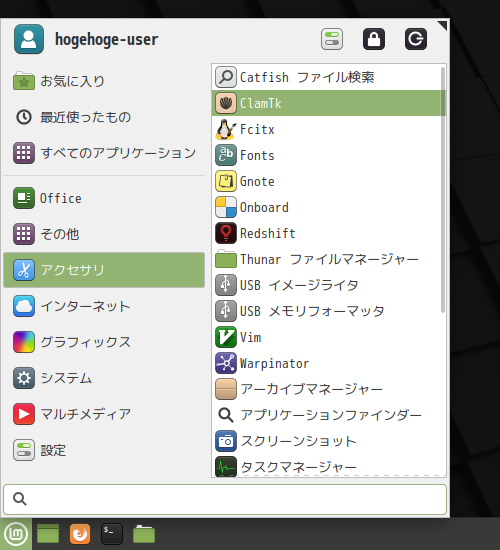Open Catfish ファイル検索 magnifier icon
Screen dimensions: 500x550
(226, 77)
